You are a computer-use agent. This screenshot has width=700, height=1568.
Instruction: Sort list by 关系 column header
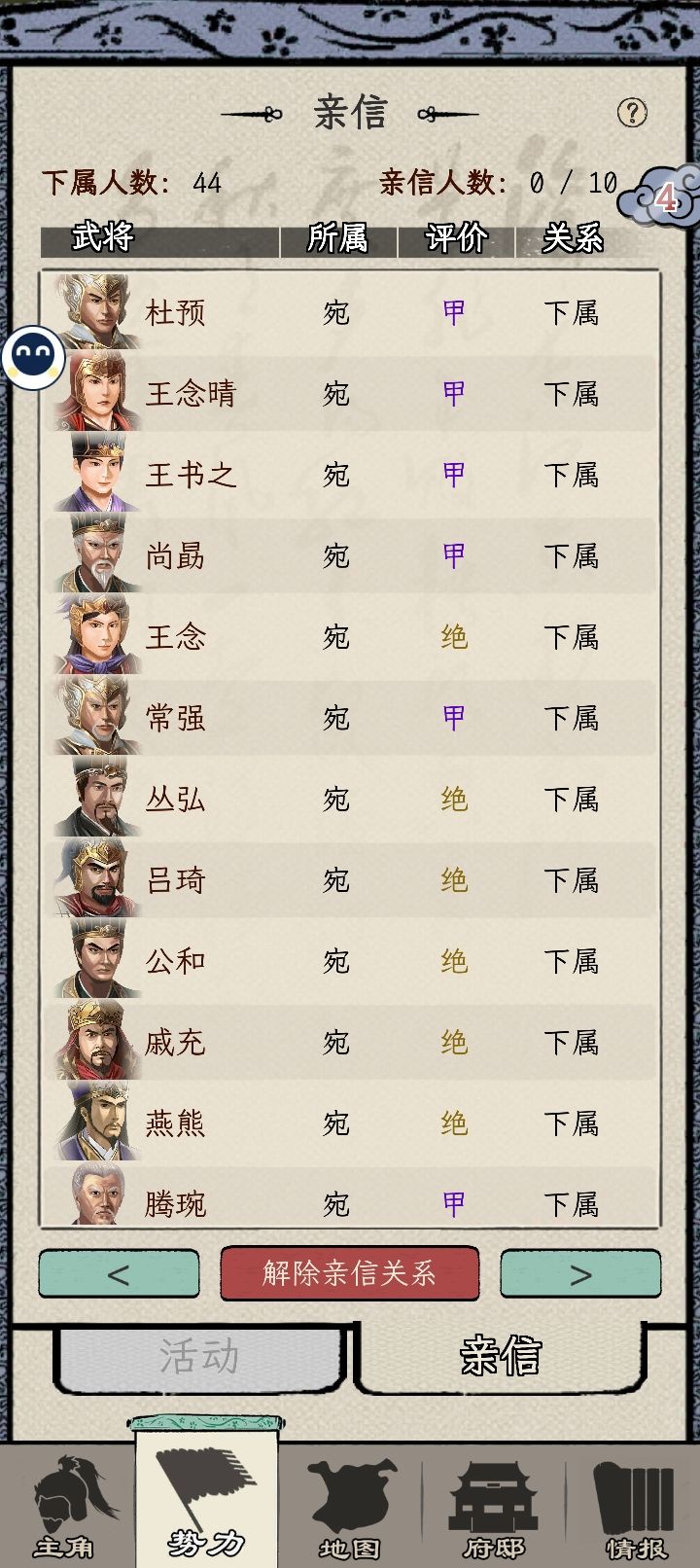point(574,238)
